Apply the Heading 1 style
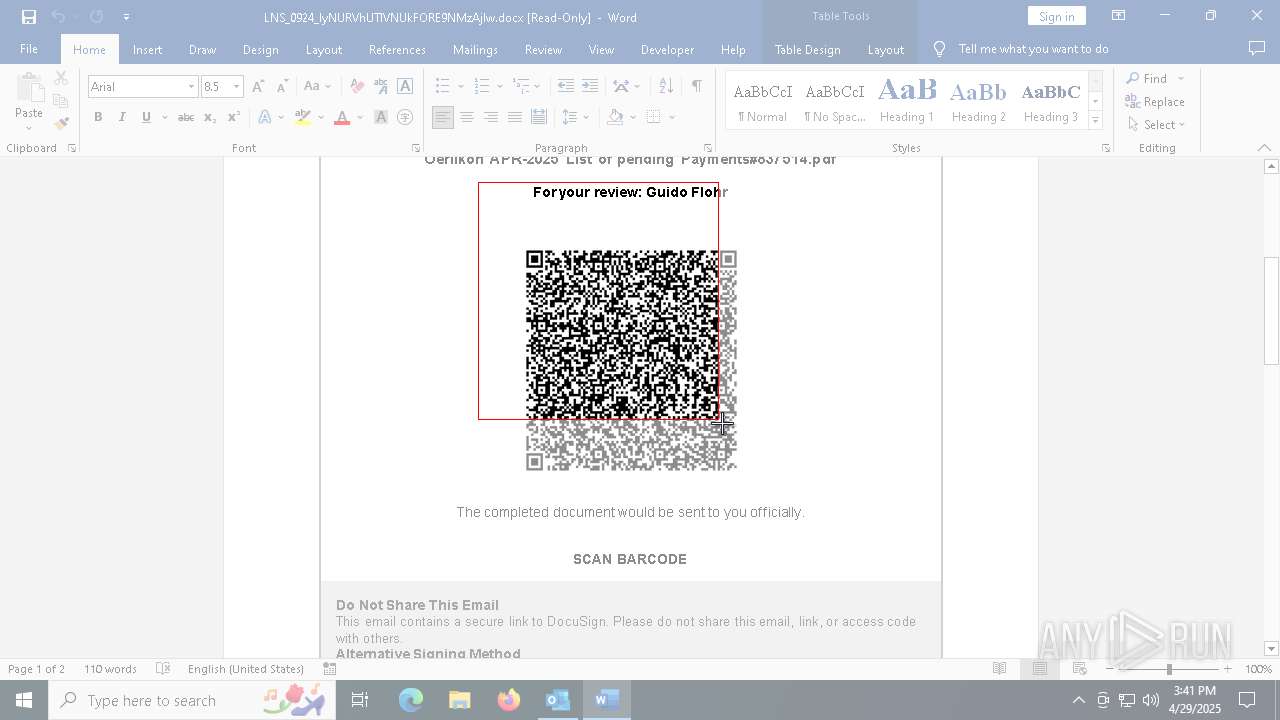The height and width of the screenshot is (720, 1280). pos(907,100)
